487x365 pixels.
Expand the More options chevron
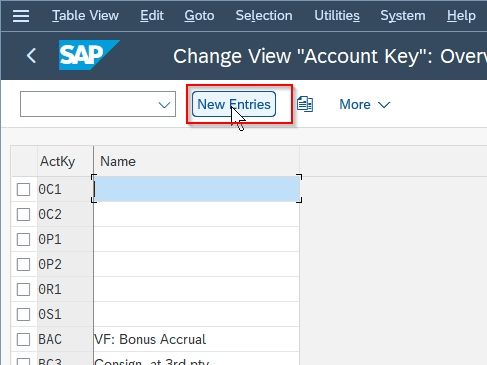click(x=384, y=105)
